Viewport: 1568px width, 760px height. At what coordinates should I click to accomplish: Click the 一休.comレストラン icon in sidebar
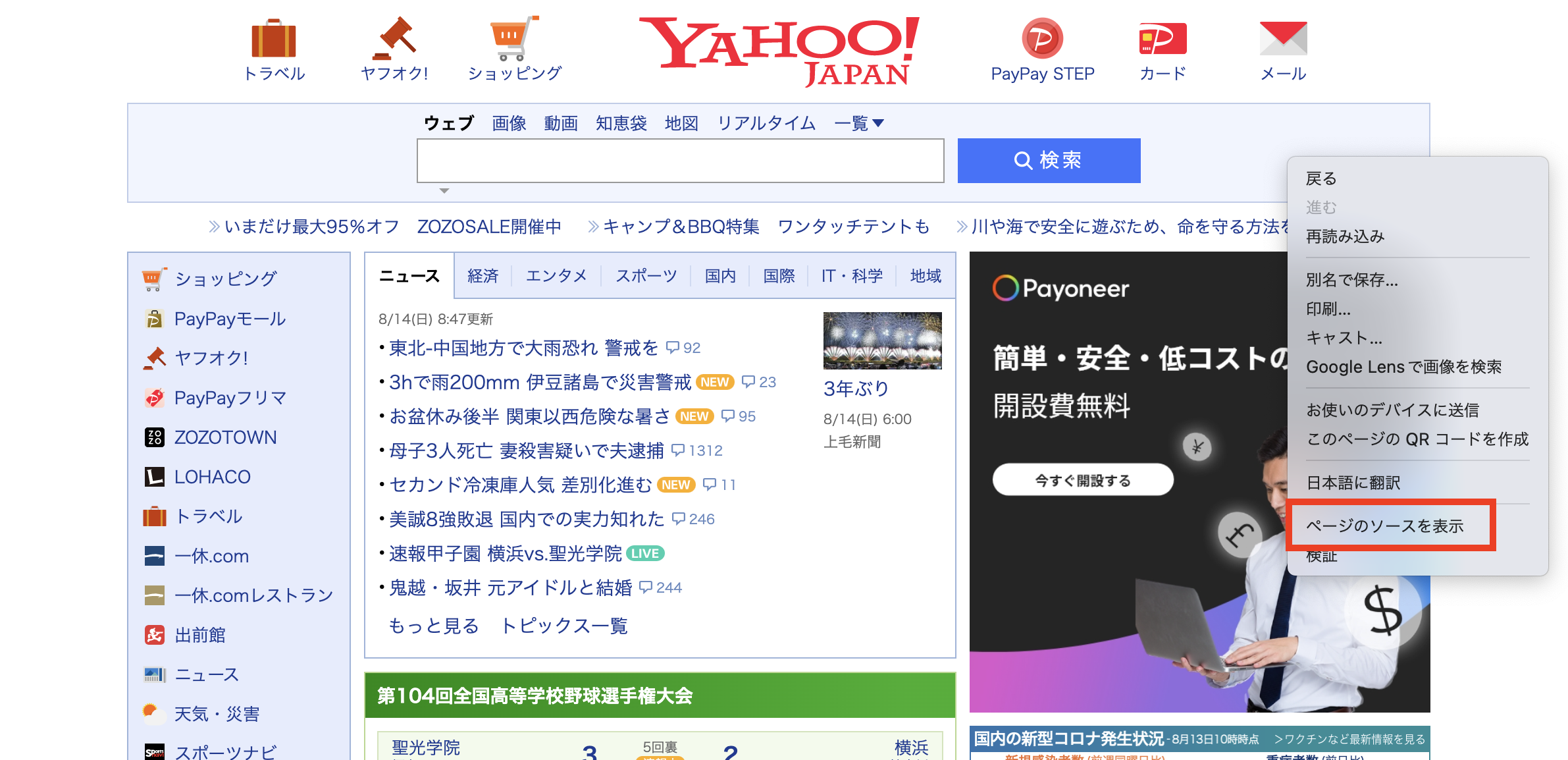[154, 595]
